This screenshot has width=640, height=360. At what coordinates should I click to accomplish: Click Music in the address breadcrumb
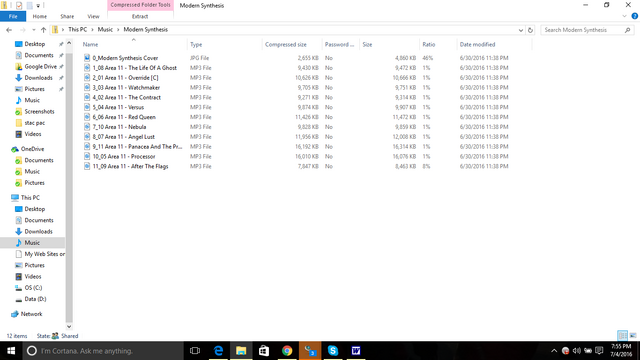pos(105,29)
